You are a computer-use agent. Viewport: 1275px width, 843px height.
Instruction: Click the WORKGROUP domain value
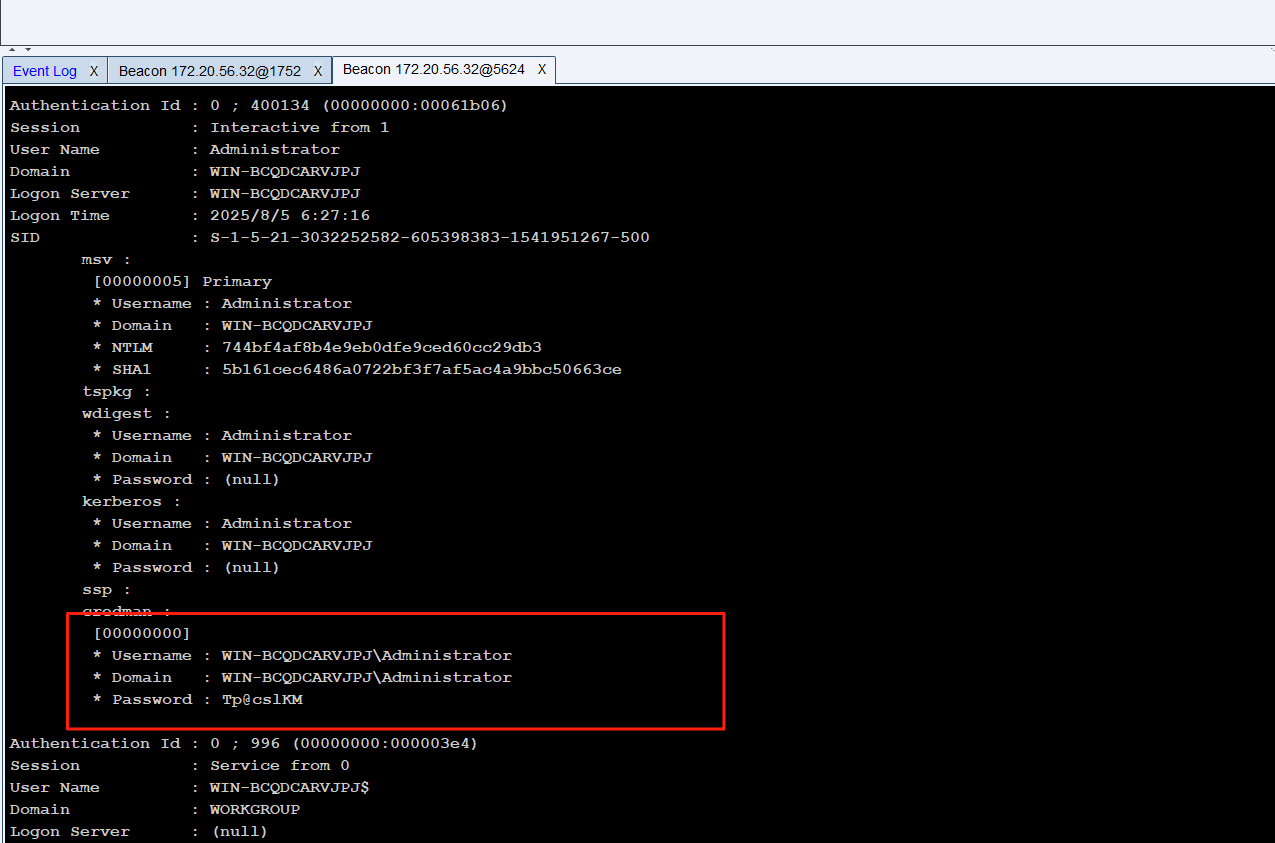tap(255, 809)
